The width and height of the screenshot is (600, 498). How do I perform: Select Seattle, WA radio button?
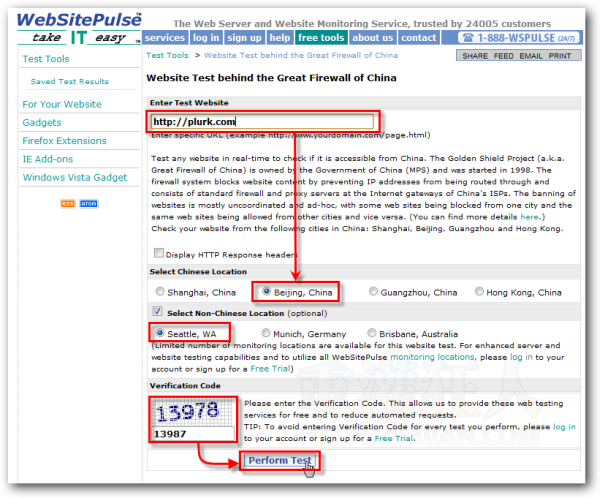pyautogui.click(x=160, y=333)
